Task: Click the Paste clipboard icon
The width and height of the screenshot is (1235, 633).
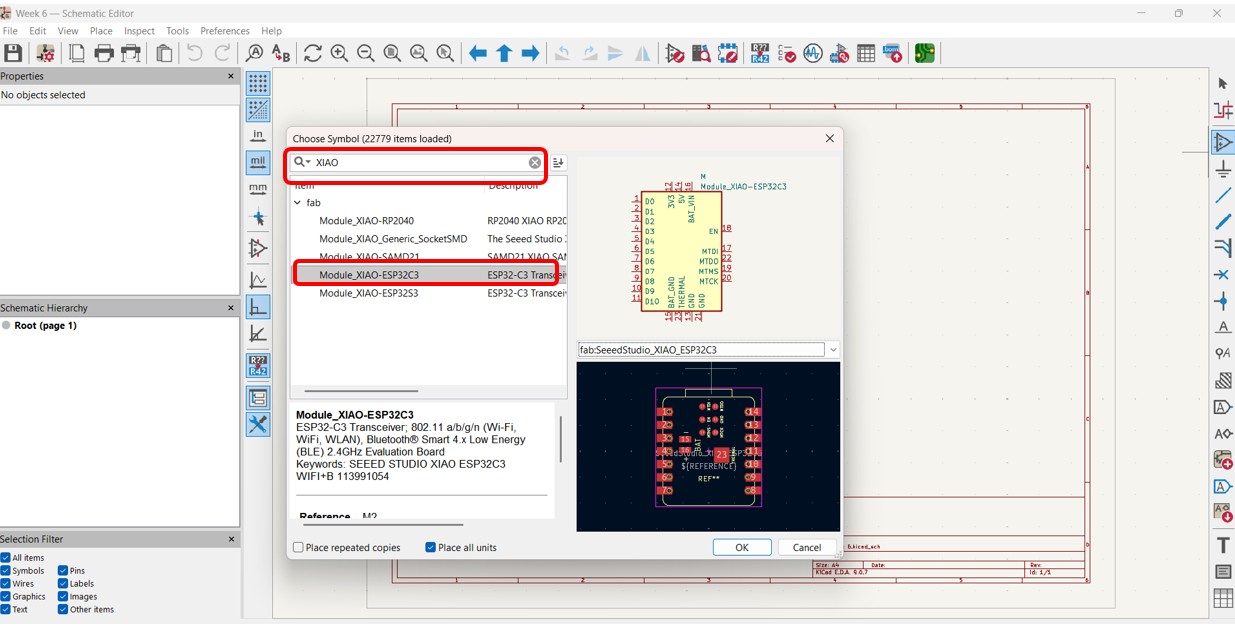Action: (x=164, y=53)
